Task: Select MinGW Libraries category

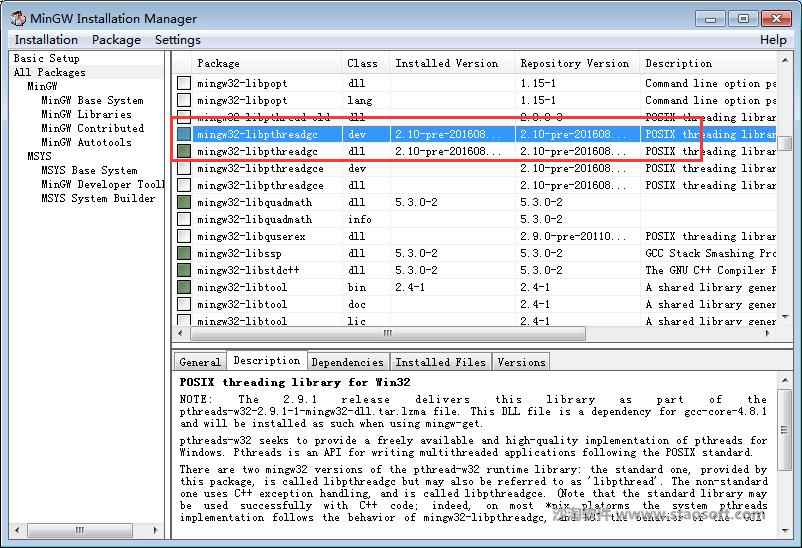Action: point(86,114)
